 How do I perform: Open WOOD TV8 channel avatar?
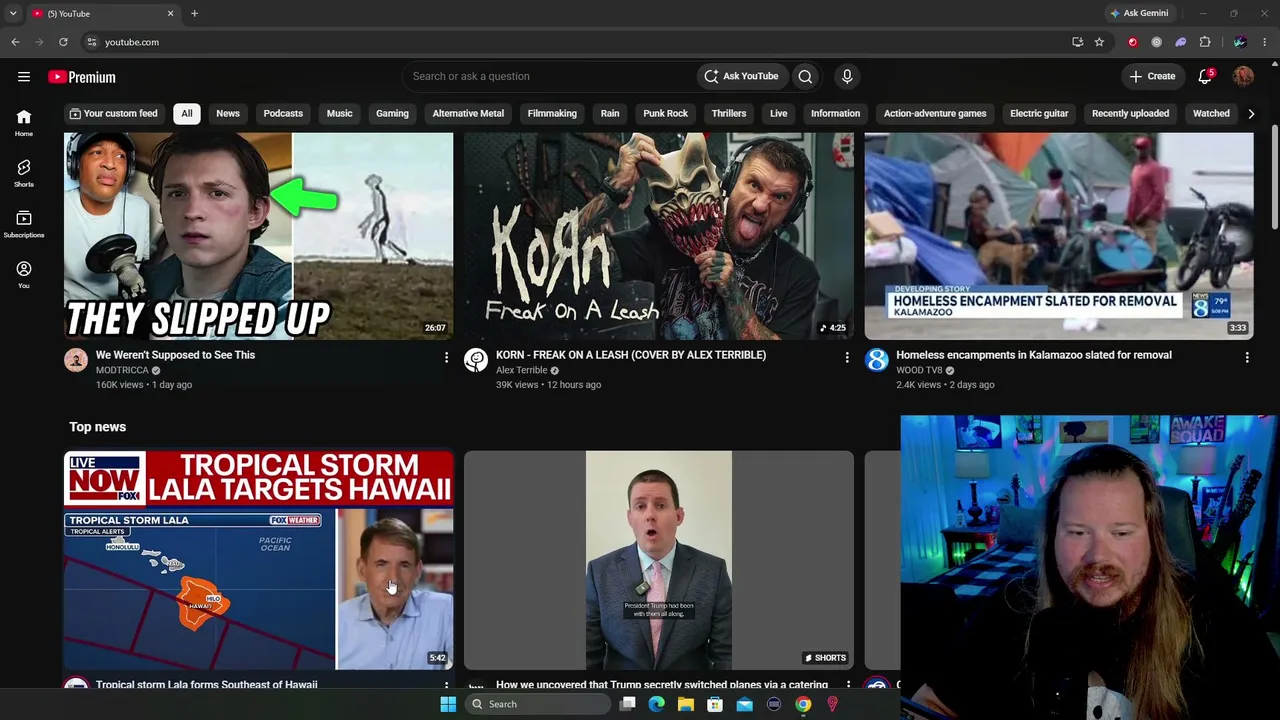877,360
